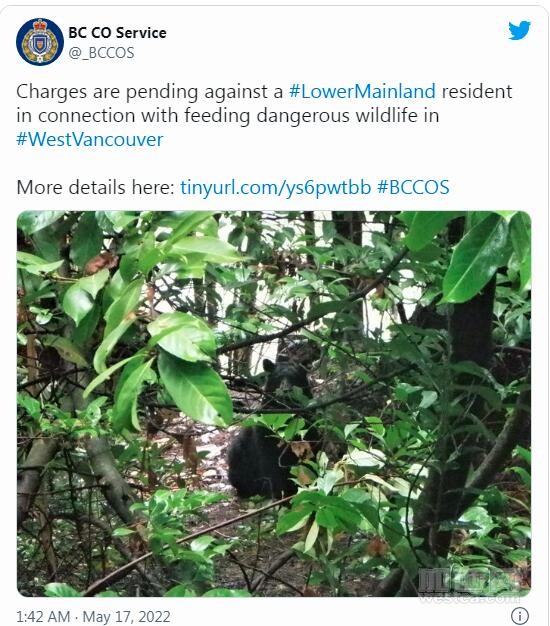Open the #BCCOS hashtag
Image resolution: width=550 pixels, height=626 pixels.
tap(413, 187)
